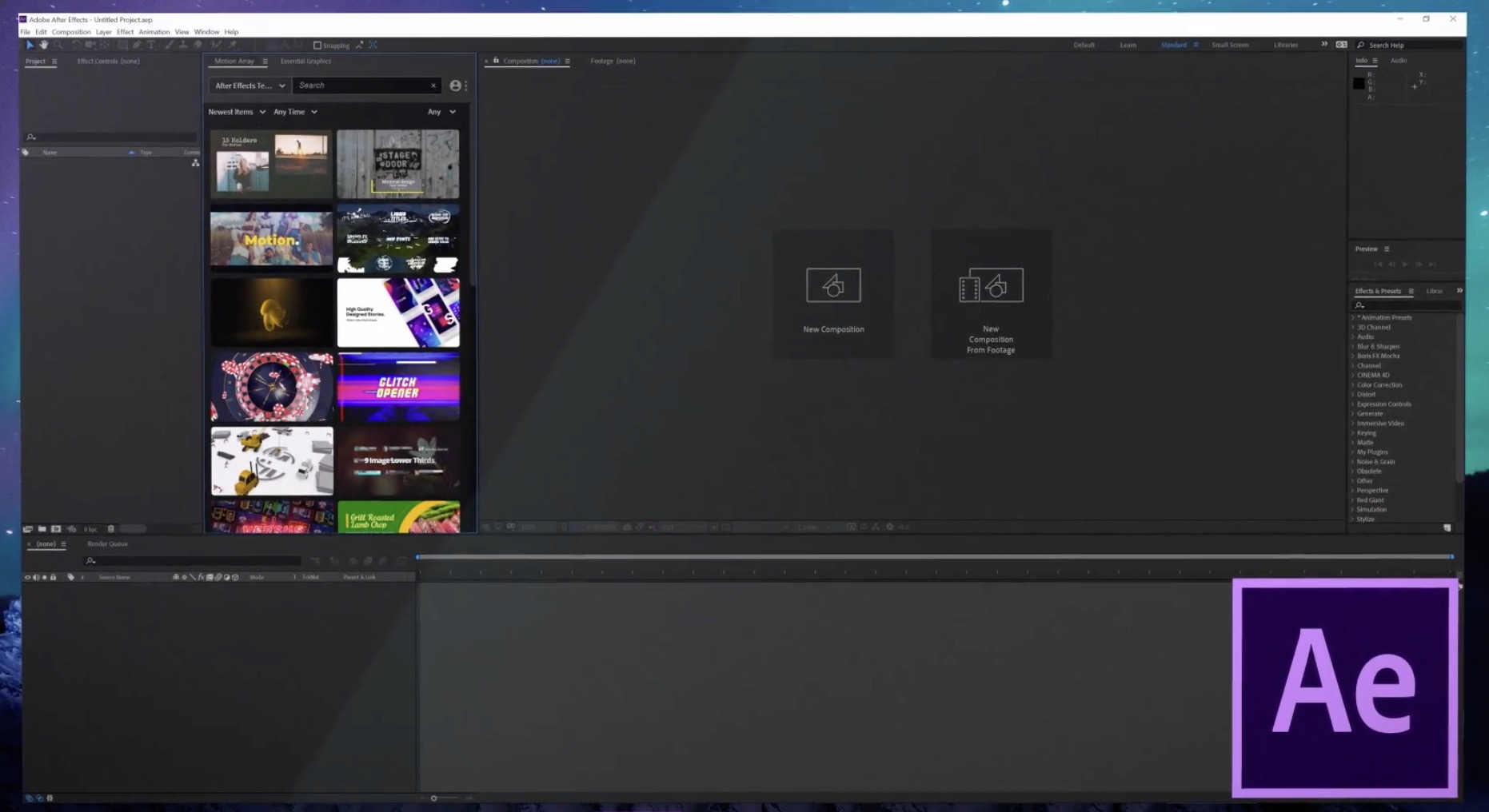Click the sync settings icon beside workspaces
Image resolution: width=1489 pixels, height=812 pixels.
[x=1342, y=45]
